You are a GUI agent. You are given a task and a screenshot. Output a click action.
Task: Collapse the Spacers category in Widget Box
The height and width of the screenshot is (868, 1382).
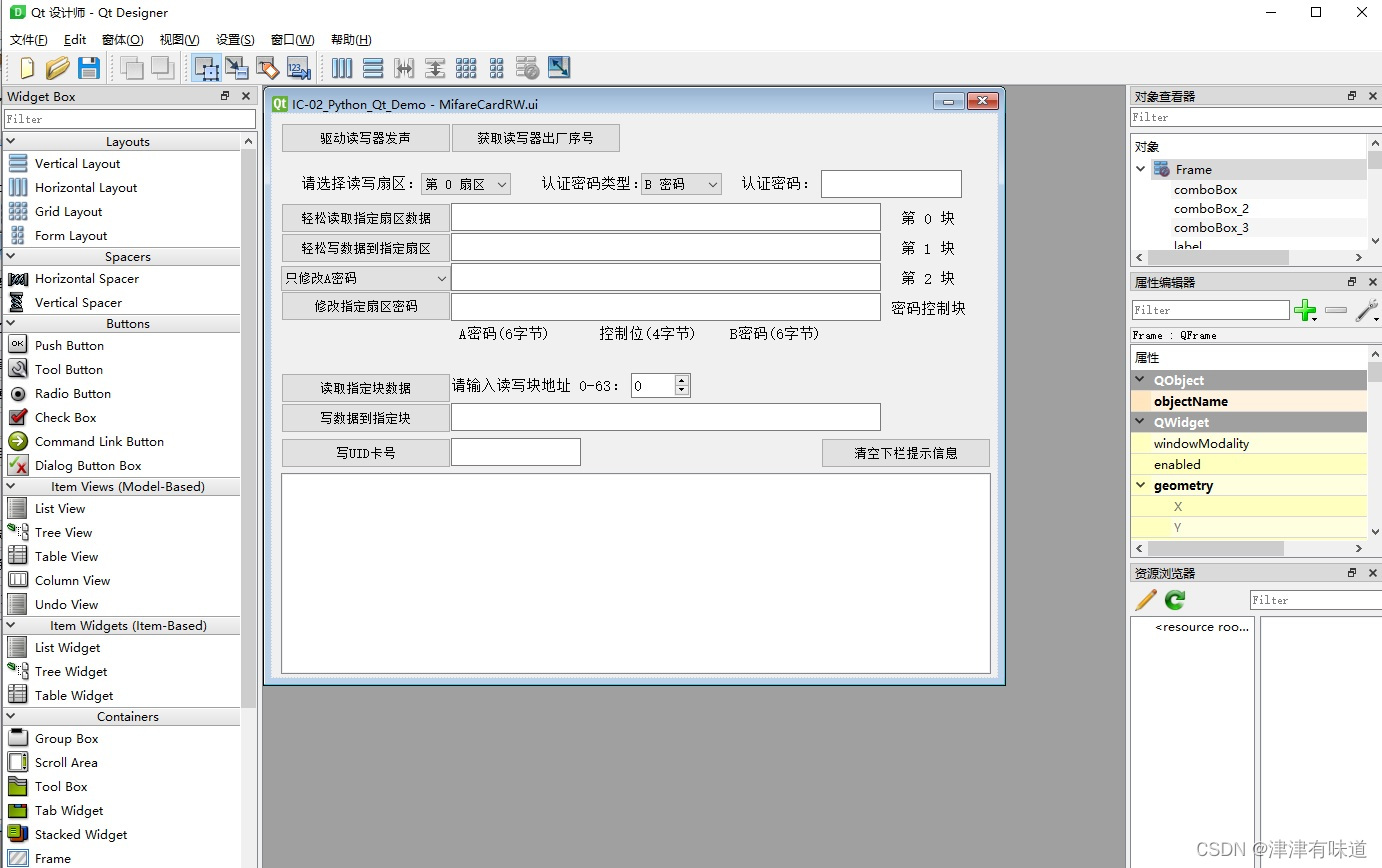click(11, 256)
